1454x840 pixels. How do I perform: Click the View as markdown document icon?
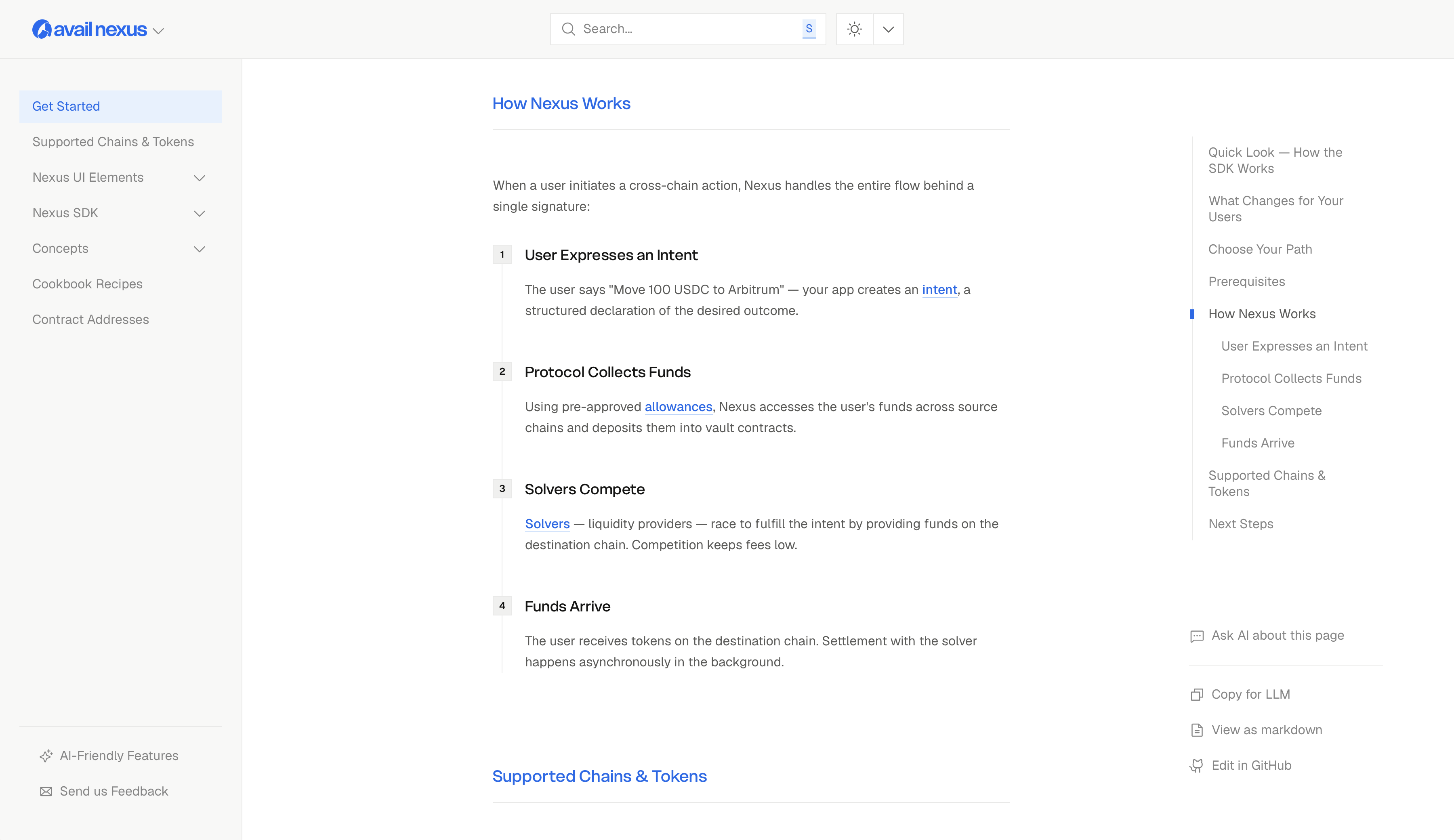click(x=1197, y=731)
